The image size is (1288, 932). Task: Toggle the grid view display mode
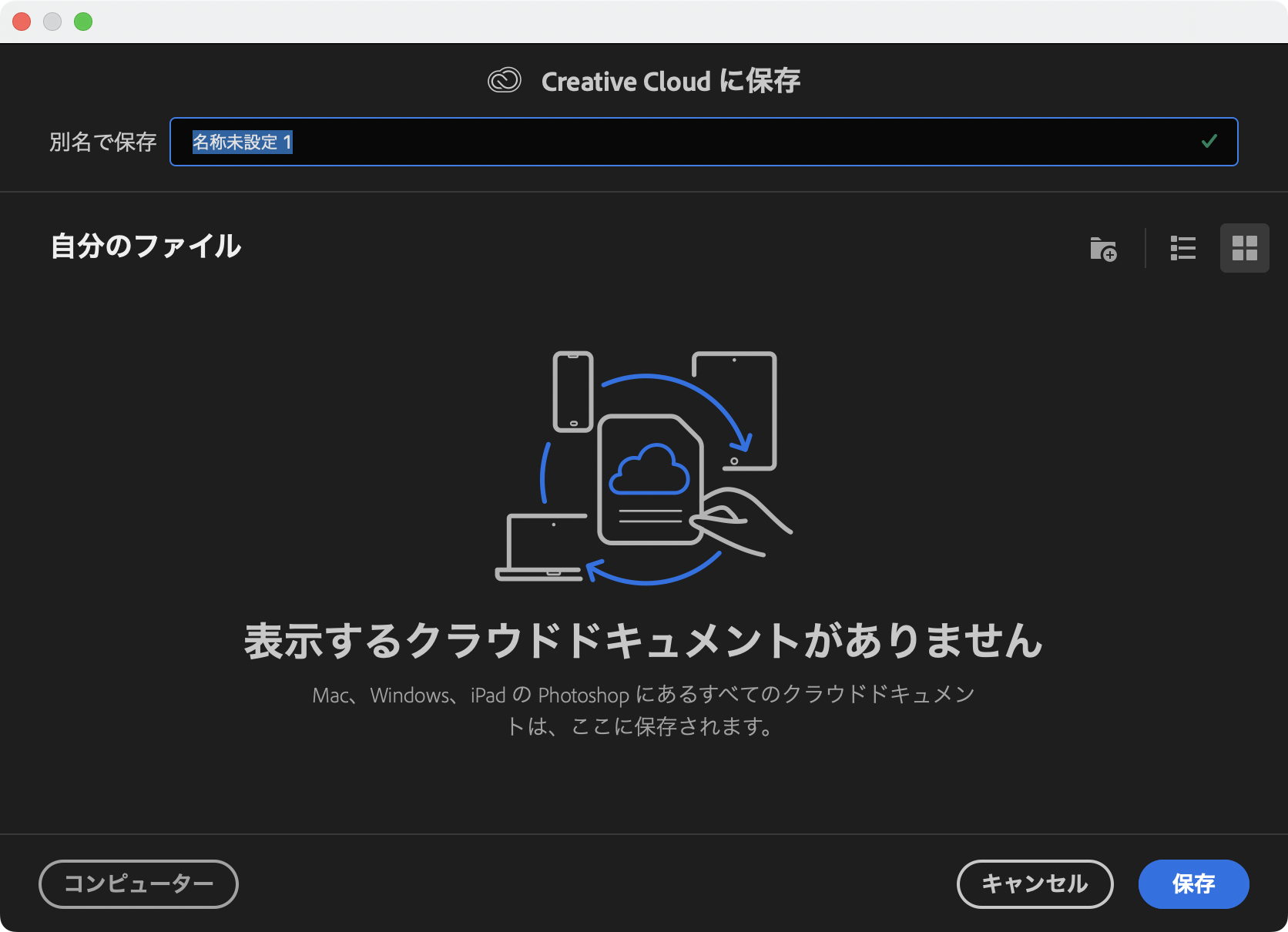click(x=1244, y=248)
